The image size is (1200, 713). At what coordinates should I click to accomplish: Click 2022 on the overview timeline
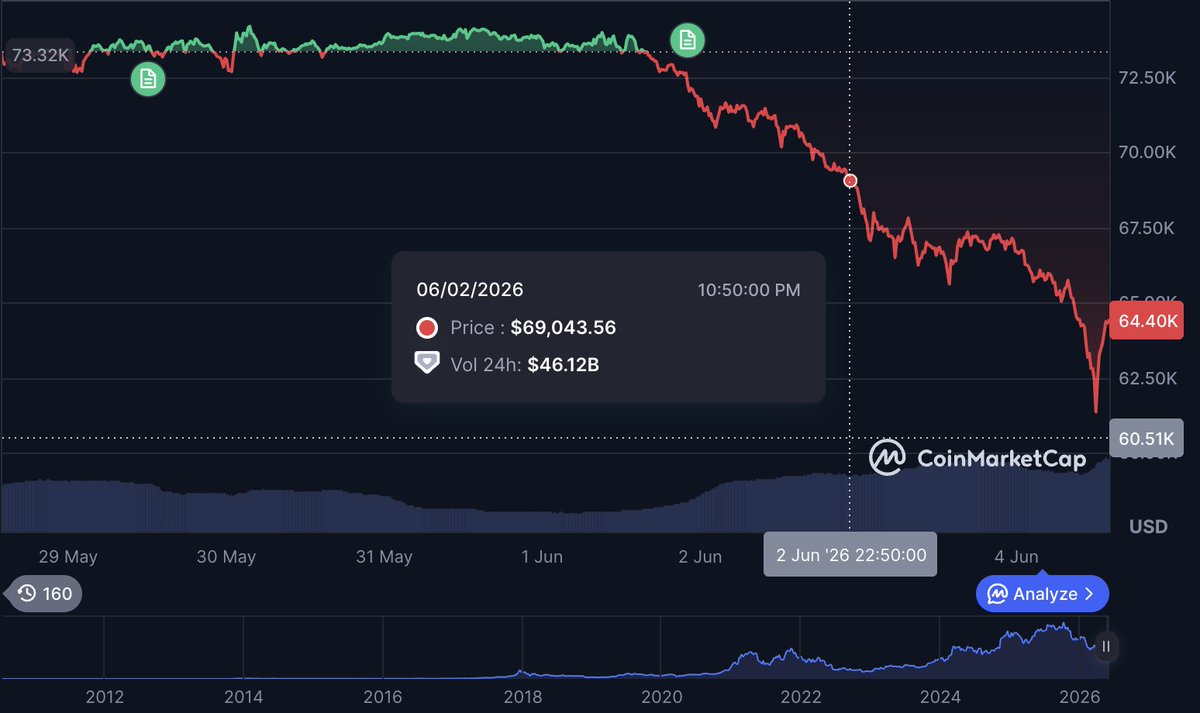(800, 697)
